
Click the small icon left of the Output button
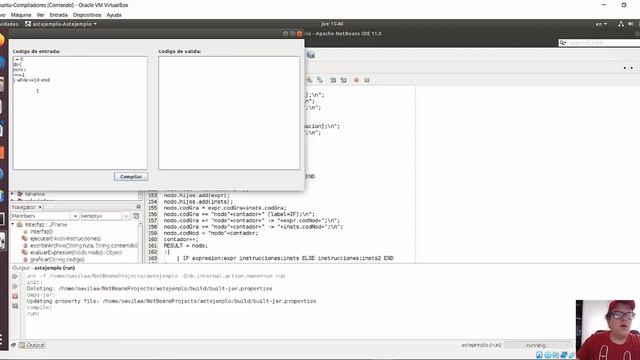pos(13,345)
